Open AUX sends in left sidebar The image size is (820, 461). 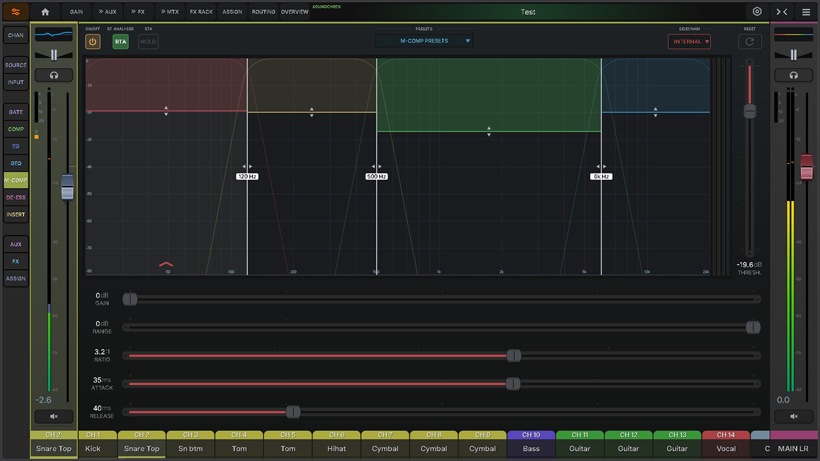[x=16, y=245]
